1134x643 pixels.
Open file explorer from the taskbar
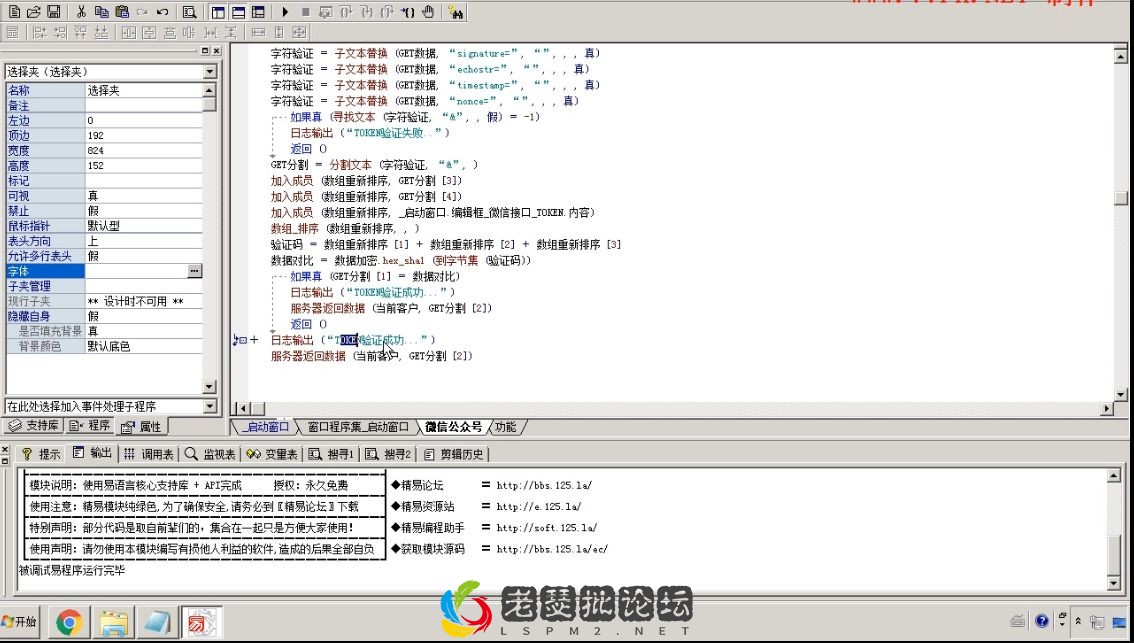coord(114,622)
